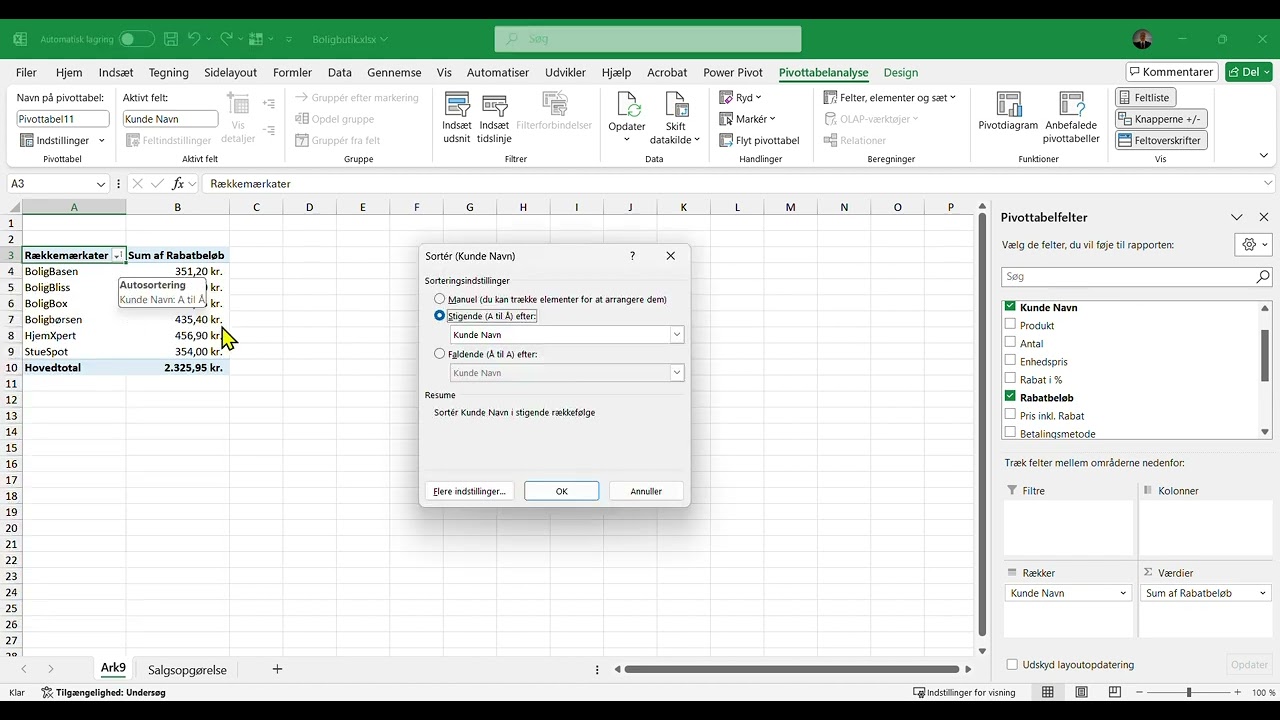Click the undo arrow icon
This screenshot has height=720, width=1280.
coord(195,39)
